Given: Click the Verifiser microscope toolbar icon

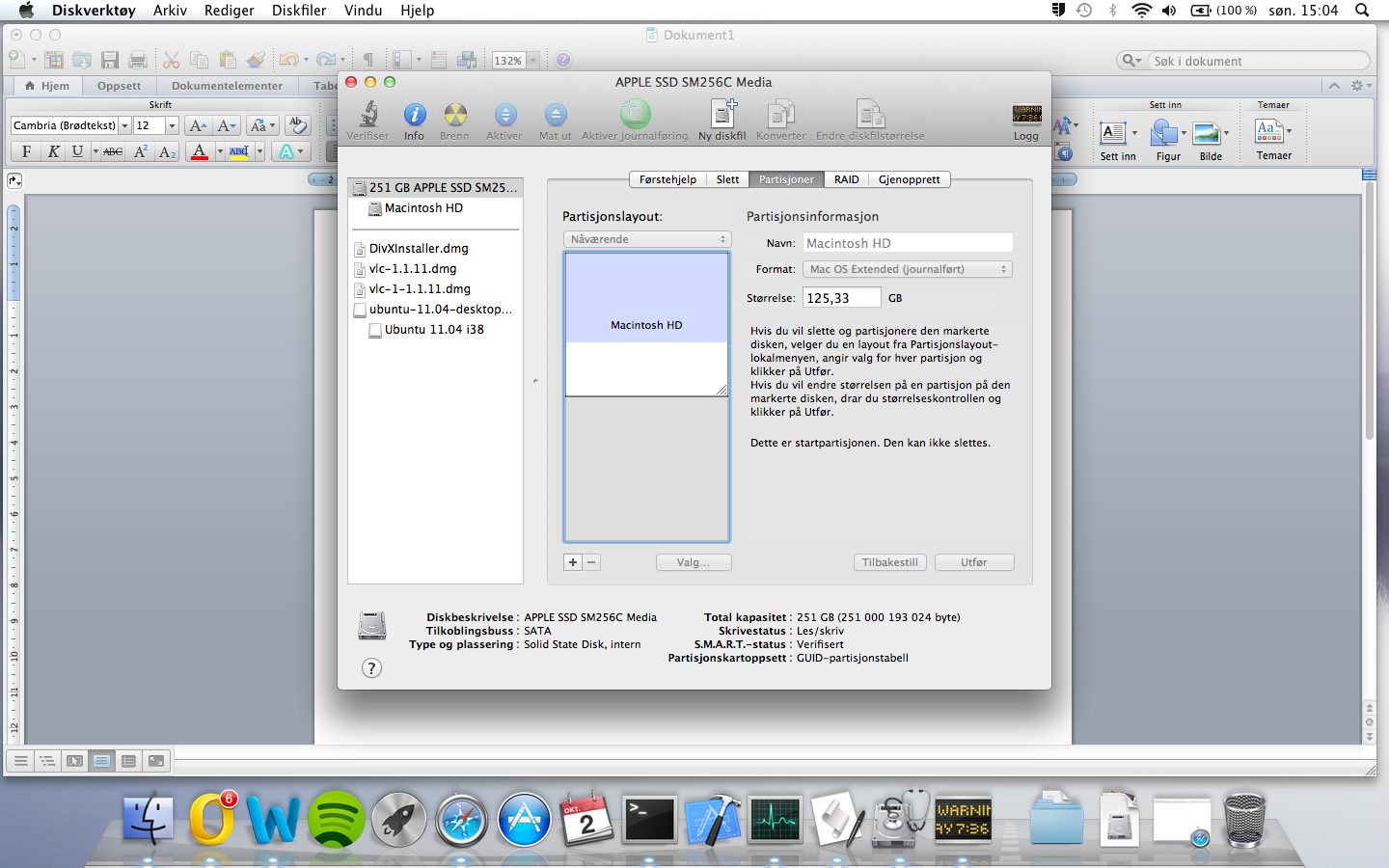Looking at the screenshot, I should [x=368, y=115].
